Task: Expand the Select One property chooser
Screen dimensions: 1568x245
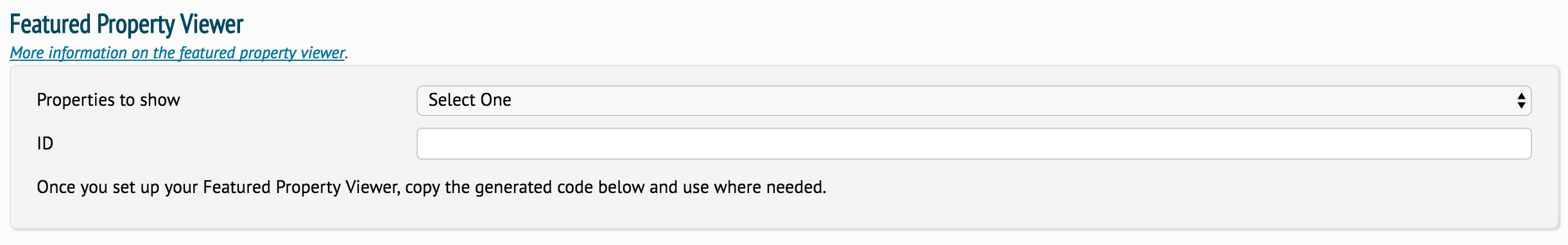Action: click(974, 101)
